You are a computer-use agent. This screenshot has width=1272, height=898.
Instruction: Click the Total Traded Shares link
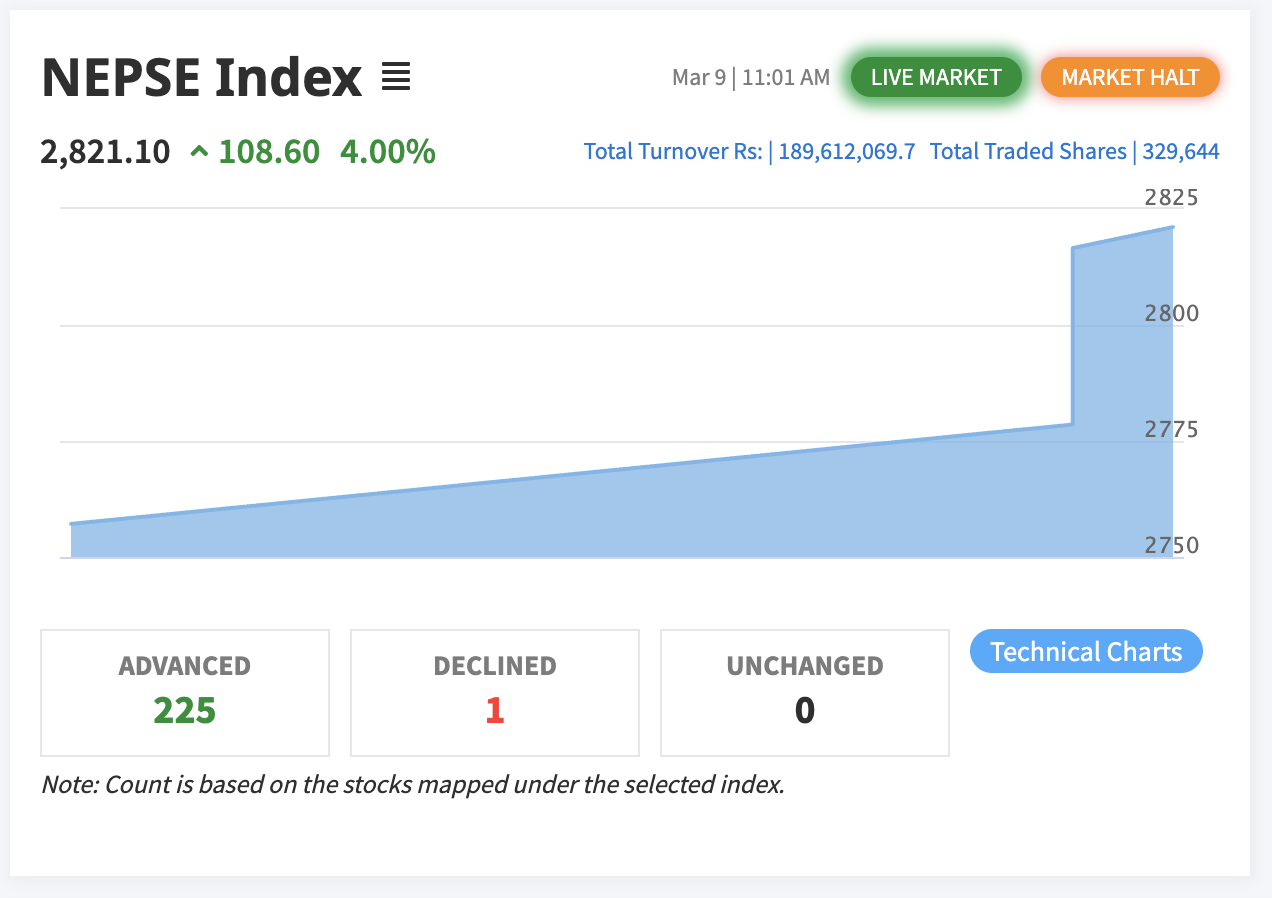coord(1074,152)
